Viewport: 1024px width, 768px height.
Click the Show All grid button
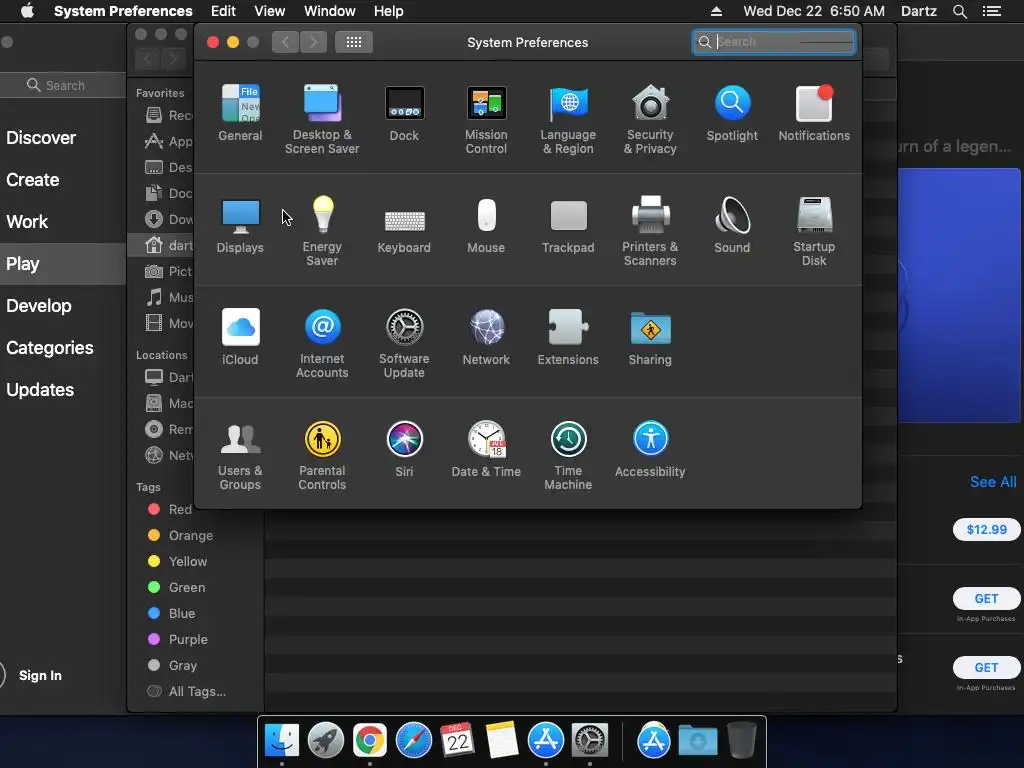pos(354,42)
